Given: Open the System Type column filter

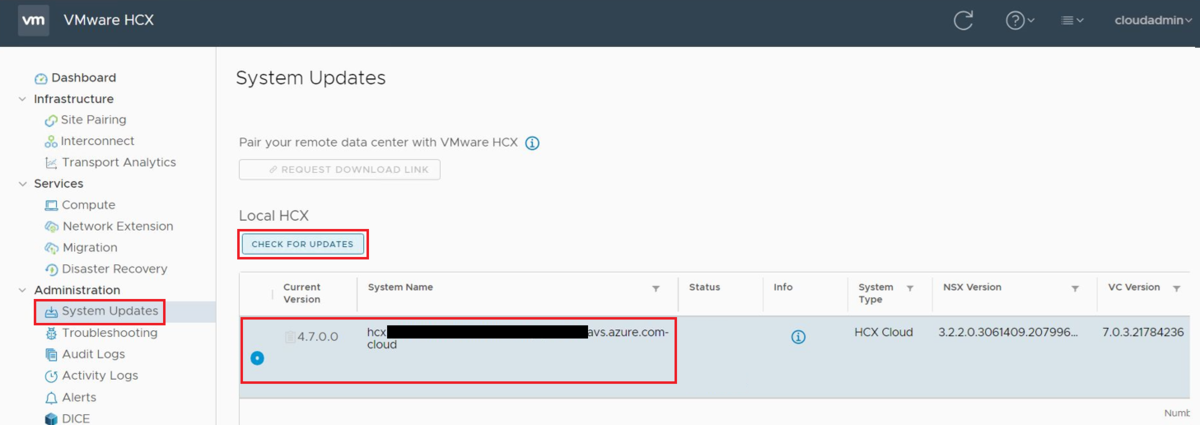Looking at the screenshot, I should pos(910,288).
